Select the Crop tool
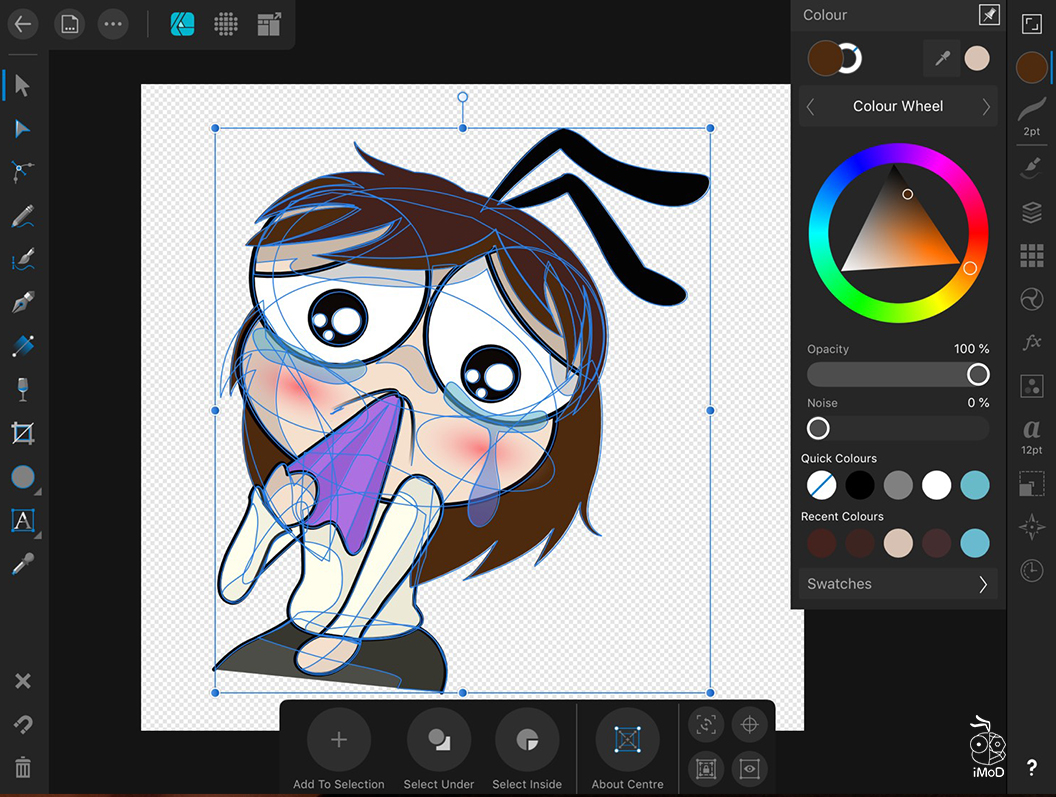The image size is (1056, 797). pyautogui.click(x=22, y=433)
